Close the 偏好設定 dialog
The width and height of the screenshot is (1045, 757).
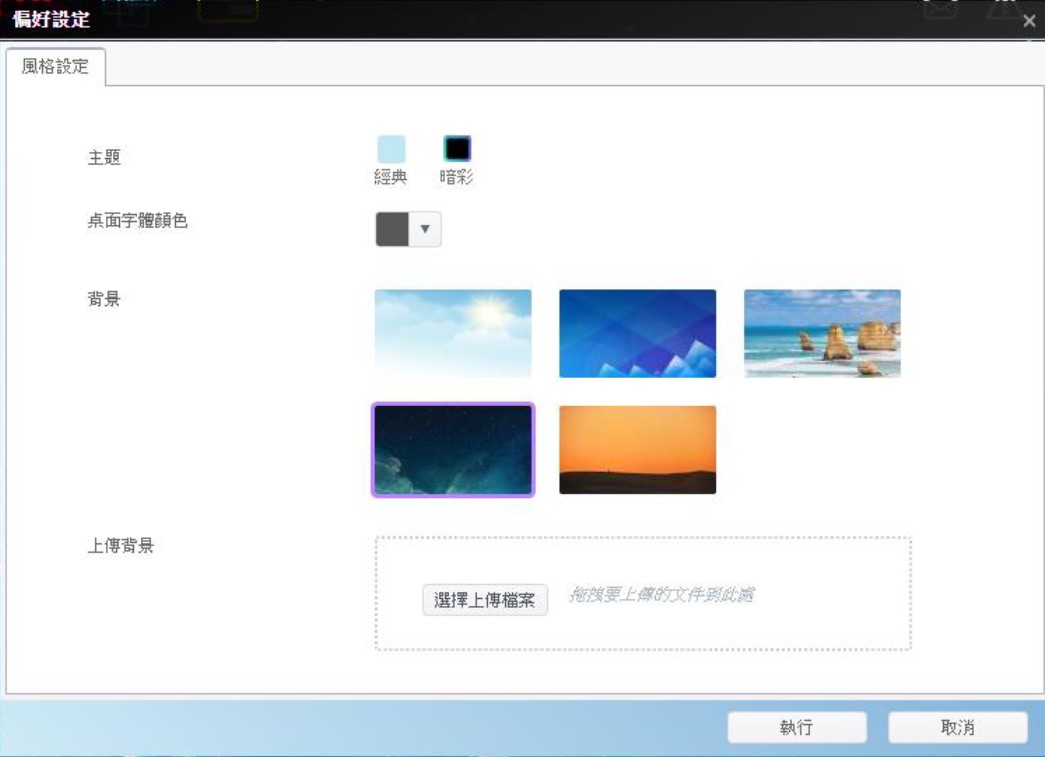(1029, 21)
